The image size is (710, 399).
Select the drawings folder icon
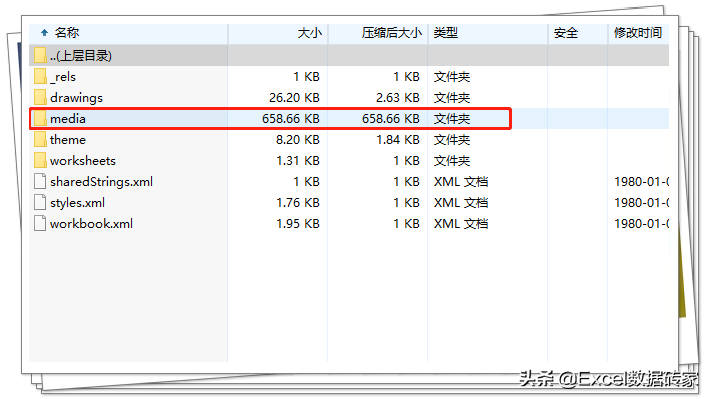click(x=40, y=97)
